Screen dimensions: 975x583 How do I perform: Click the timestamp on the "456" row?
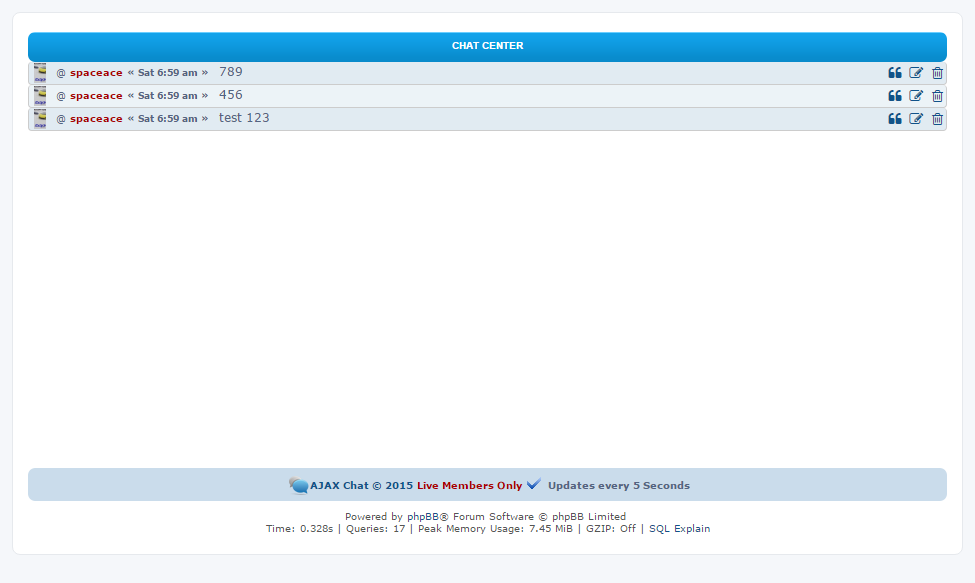pos(168,96)
